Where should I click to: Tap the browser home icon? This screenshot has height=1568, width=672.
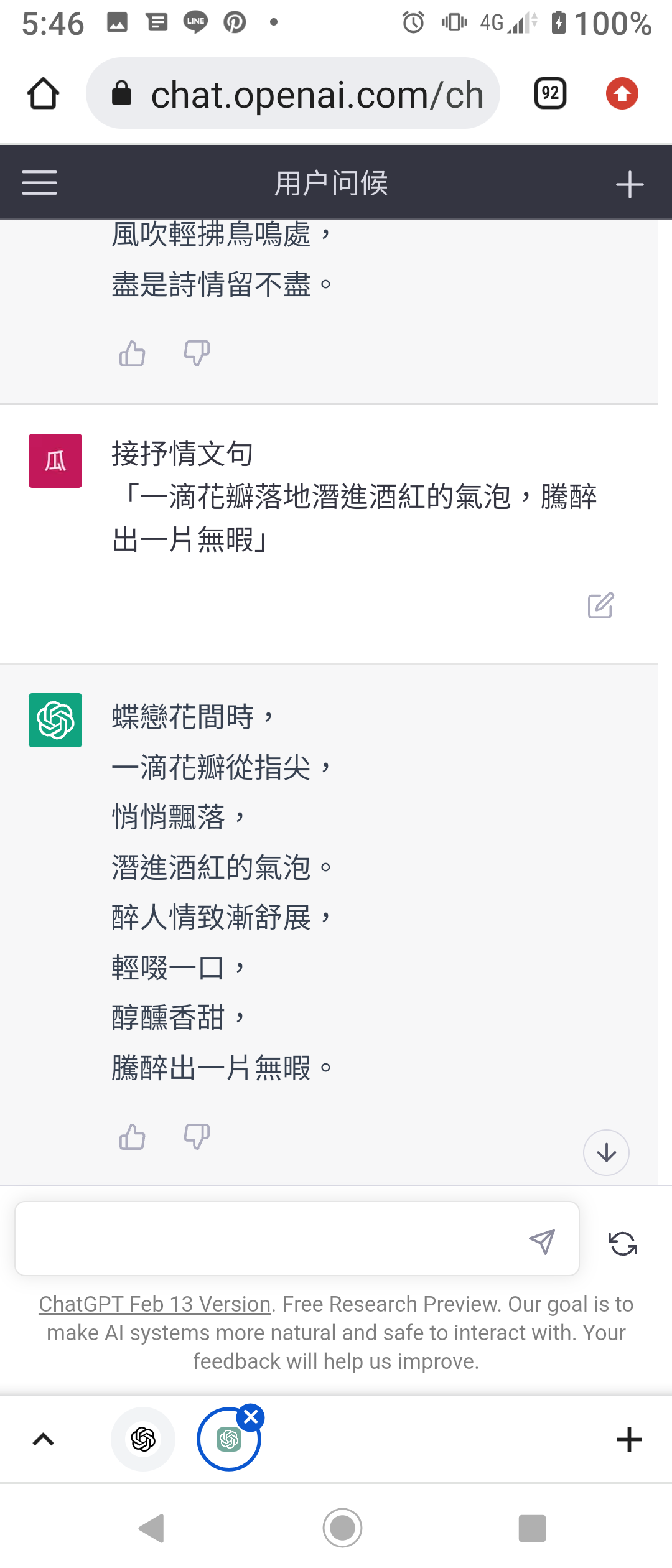point(44,94)
